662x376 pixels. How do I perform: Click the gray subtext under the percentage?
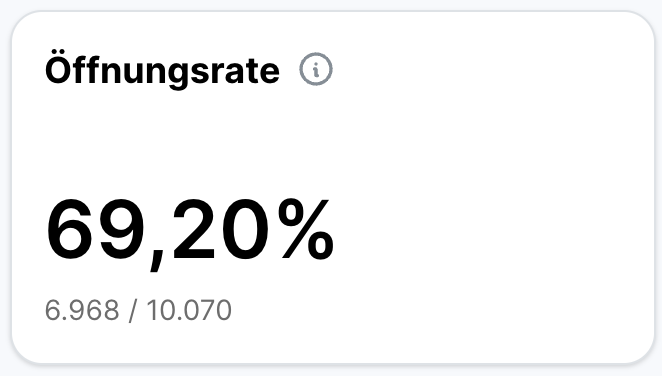138,310
